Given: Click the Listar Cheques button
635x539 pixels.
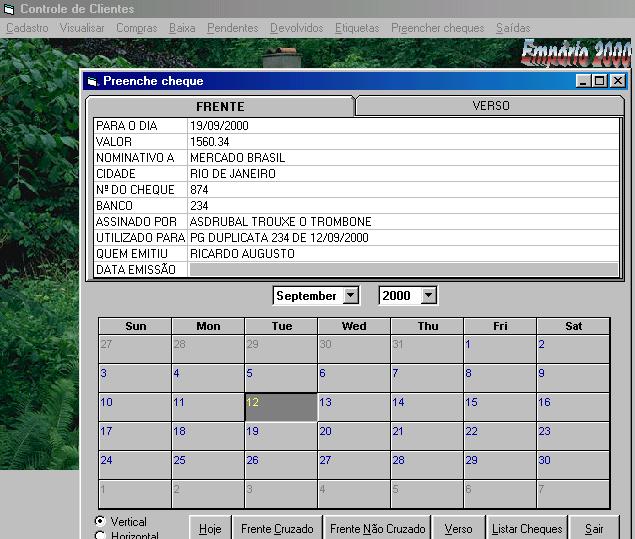Looking at the screenshot, I should [527, 528].
